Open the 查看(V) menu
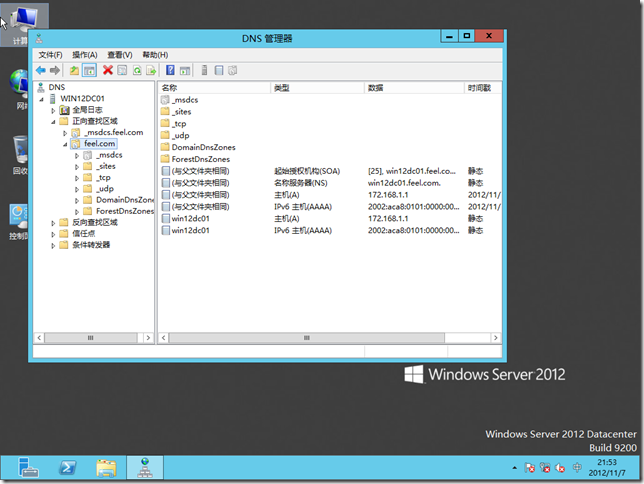The image size is (644, 484). tap(120, 55)
